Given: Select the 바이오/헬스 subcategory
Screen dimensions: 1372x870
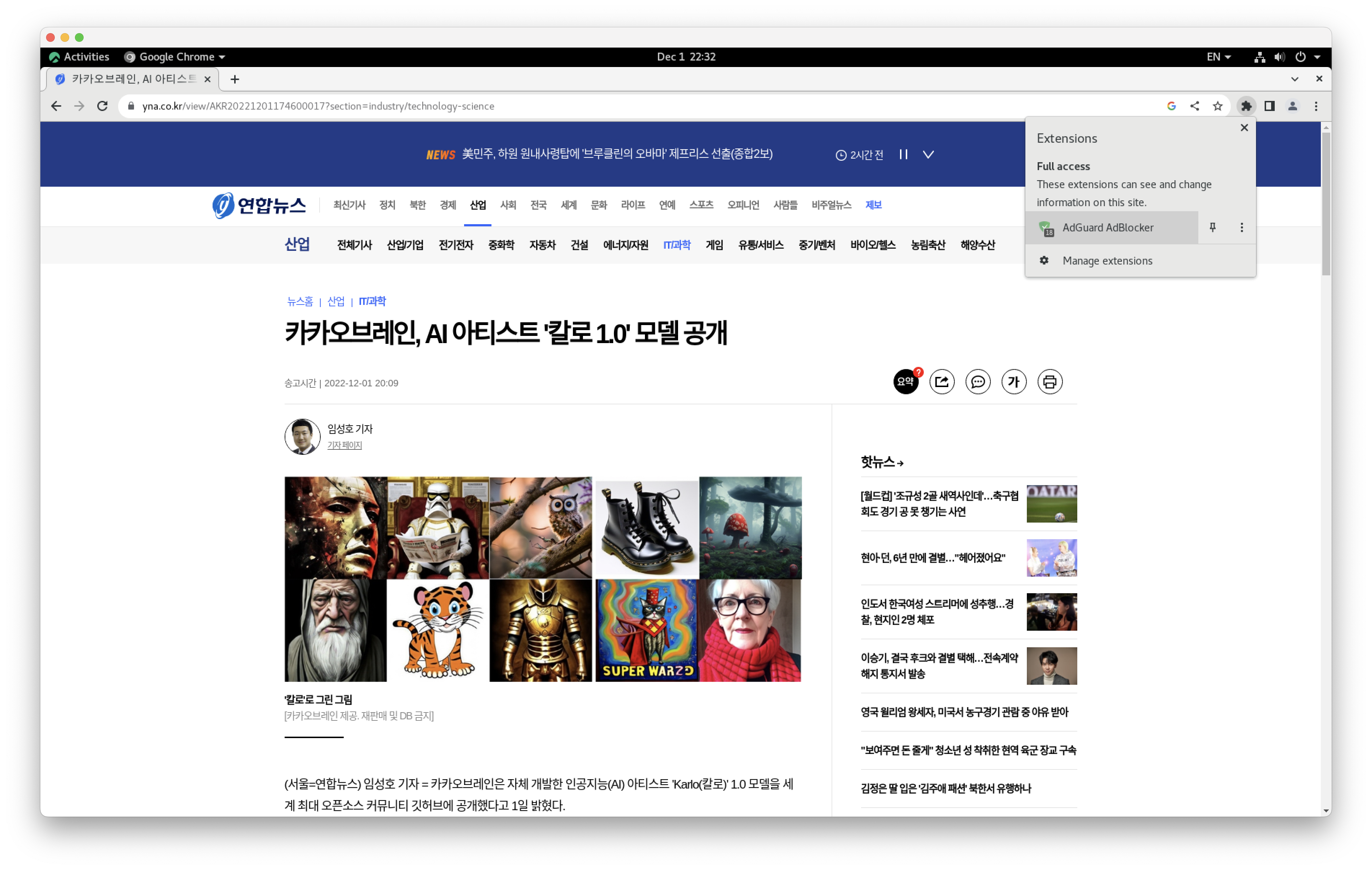Looking at the screenshot, I should click(873, 245).
